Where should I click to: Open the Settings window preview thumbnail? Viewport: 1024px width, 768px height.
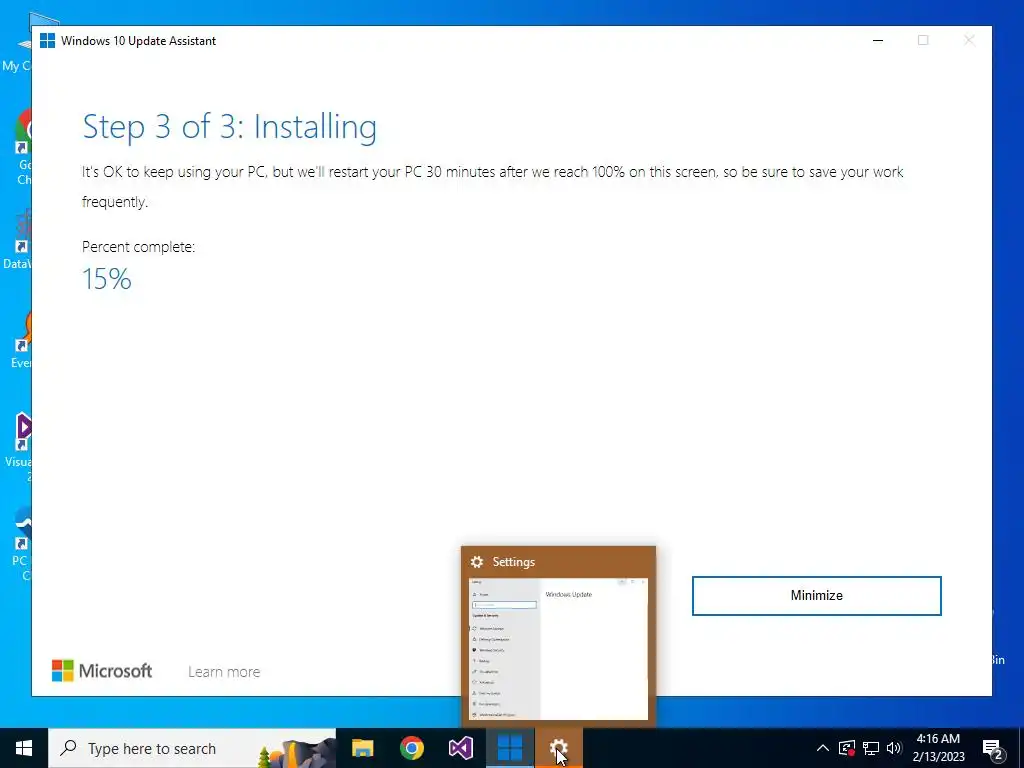[x=558, y=648]
